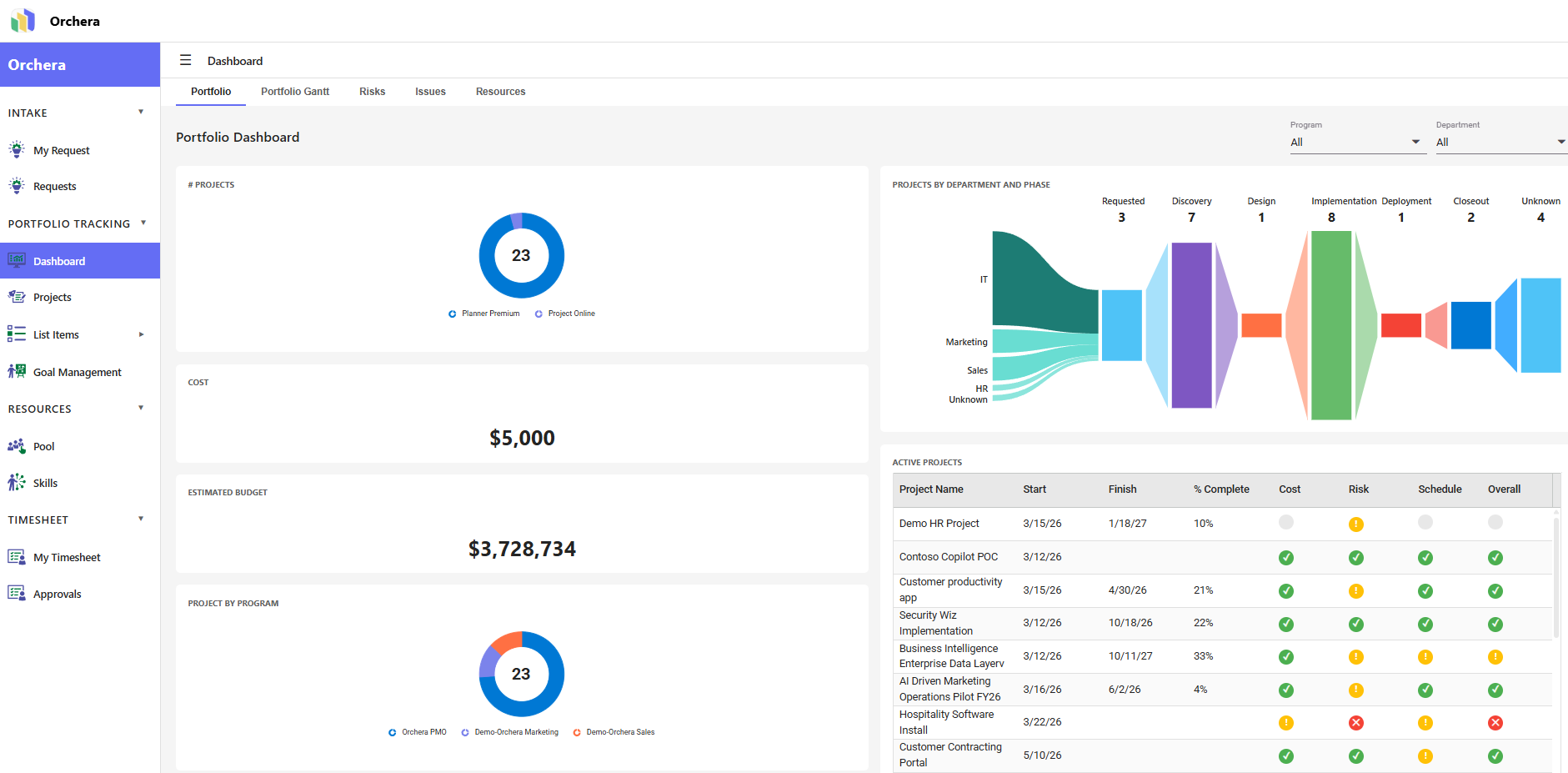Toggle Demo-Orchera Marketing legend item
1568x773 pixels.
(510, 732)
